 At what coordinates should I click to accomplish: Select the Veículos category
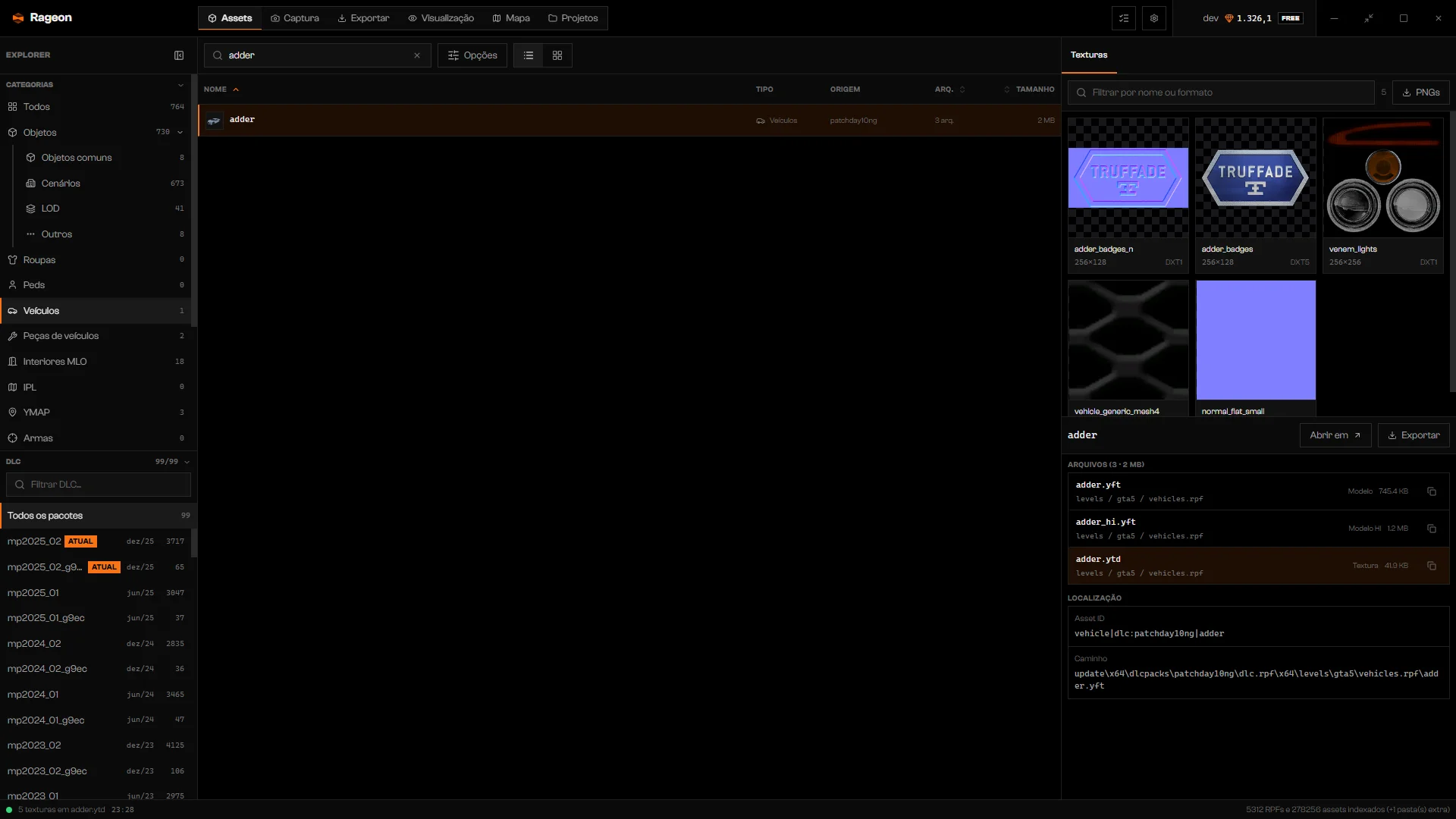96,311
